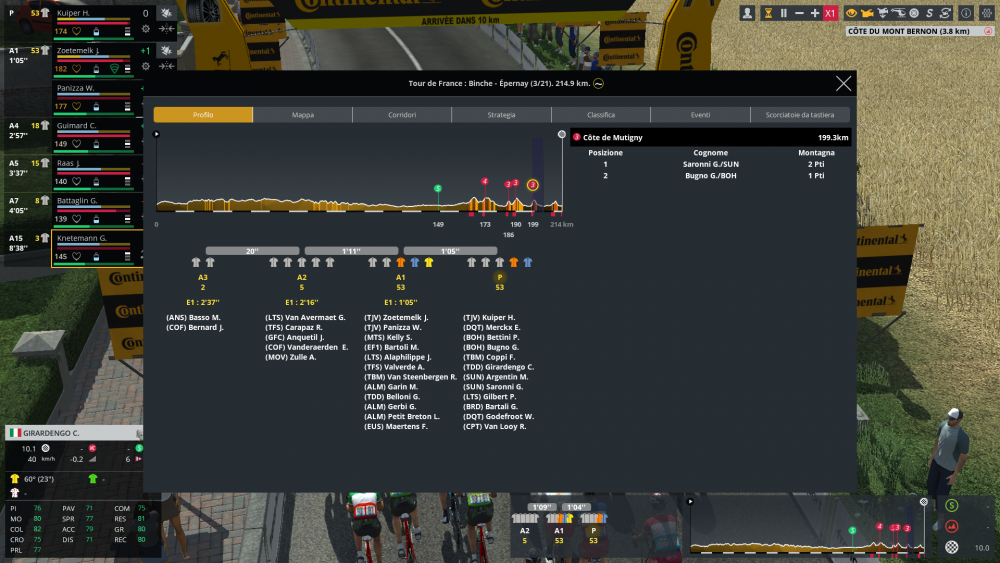Click Saroni G./SUN in climb results
Screen dimensions: 1000x563
coord(710,164)
